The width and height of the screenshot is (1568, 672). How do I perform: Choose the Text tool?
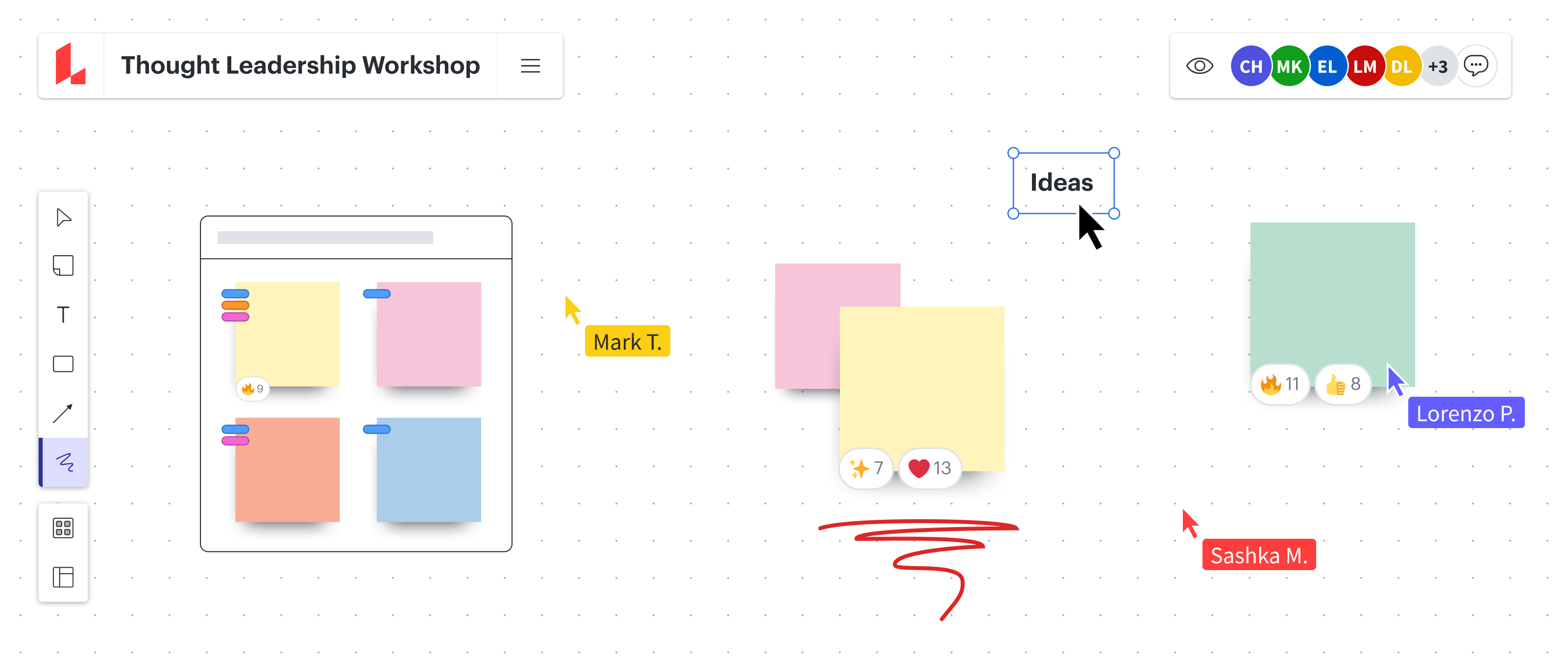(63, 315)
